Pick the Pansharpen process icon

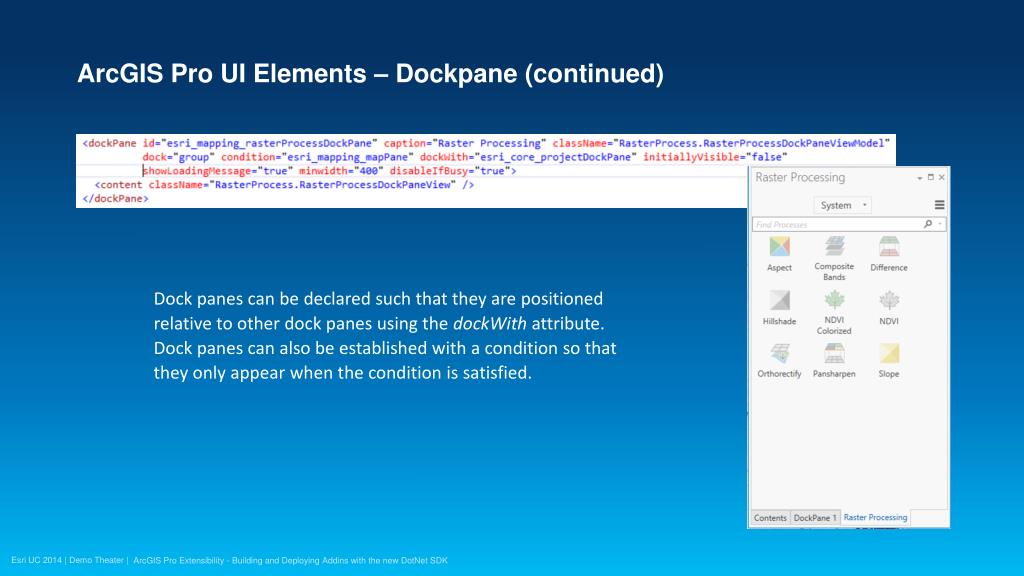click(x=834, y=353)
